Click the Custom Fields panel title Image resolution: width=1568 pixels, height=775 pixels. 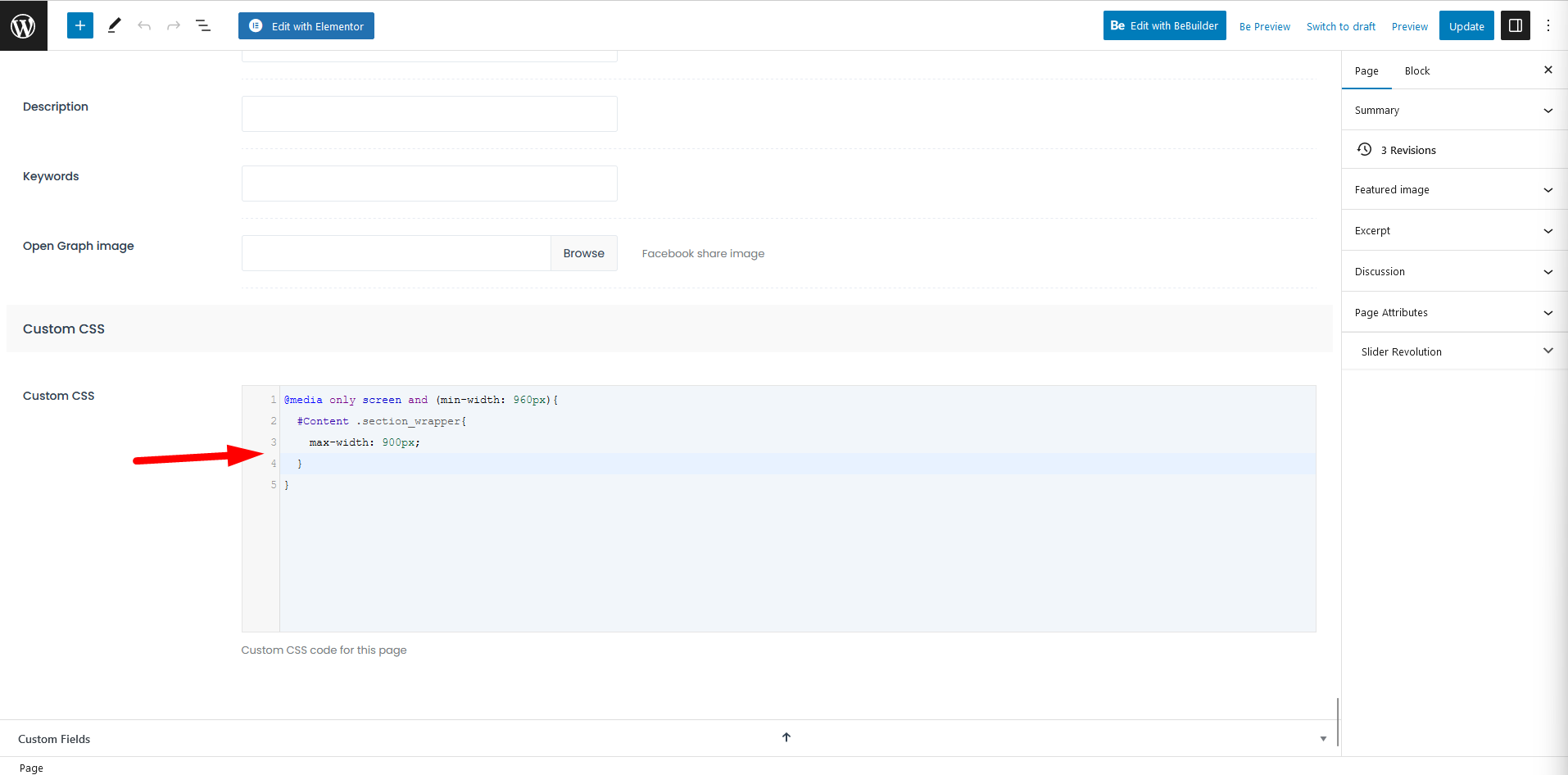[x=54, y=739]
